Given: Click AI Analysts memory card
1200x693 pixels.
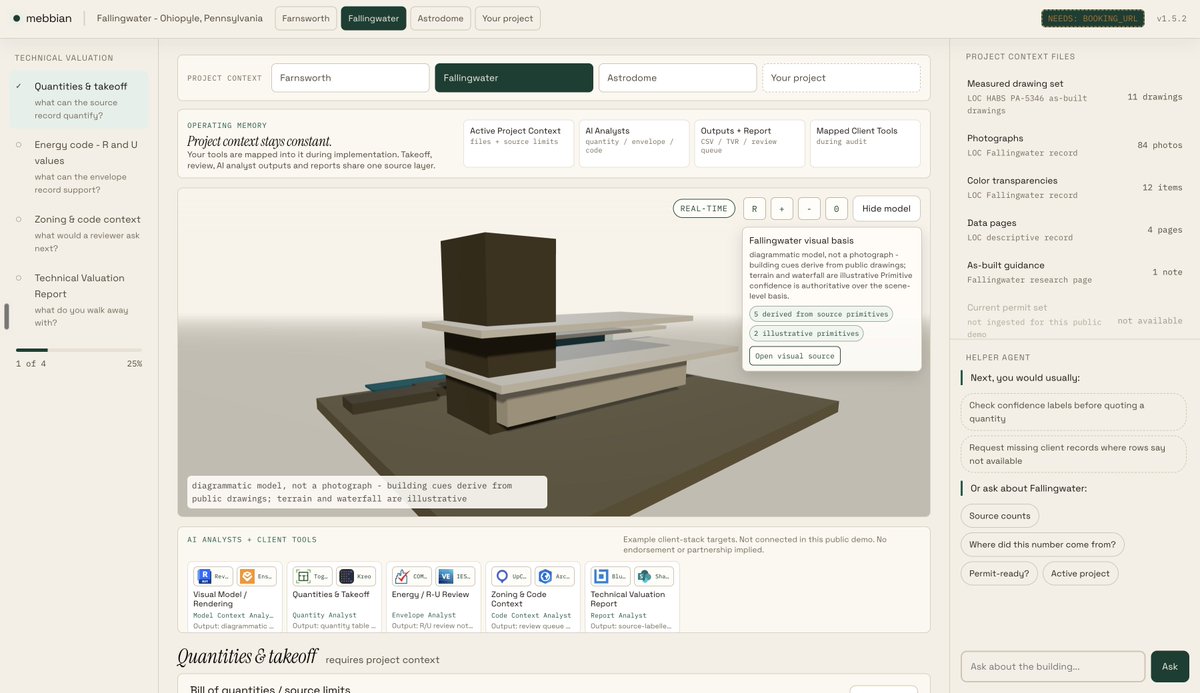Looking at the screenshot, I should pos(634,143).
